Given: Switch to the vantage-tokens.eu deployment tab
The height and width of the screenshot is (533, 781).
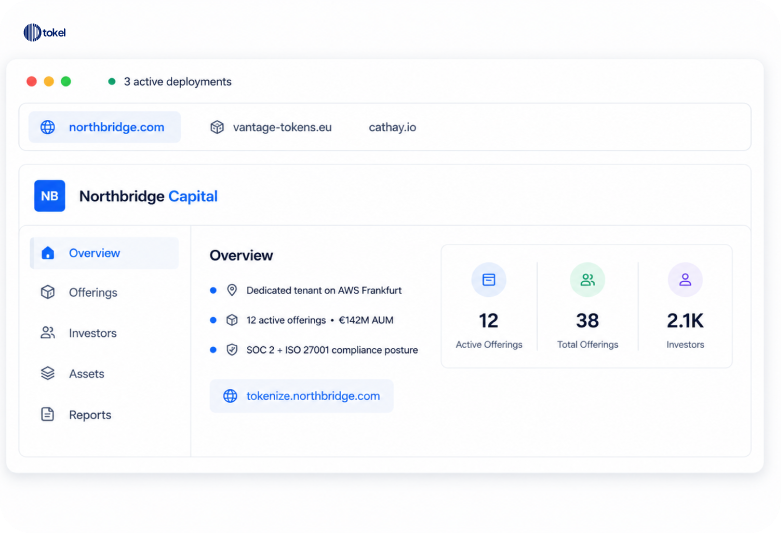Looking at the screenshot, I should pos(271,127).
